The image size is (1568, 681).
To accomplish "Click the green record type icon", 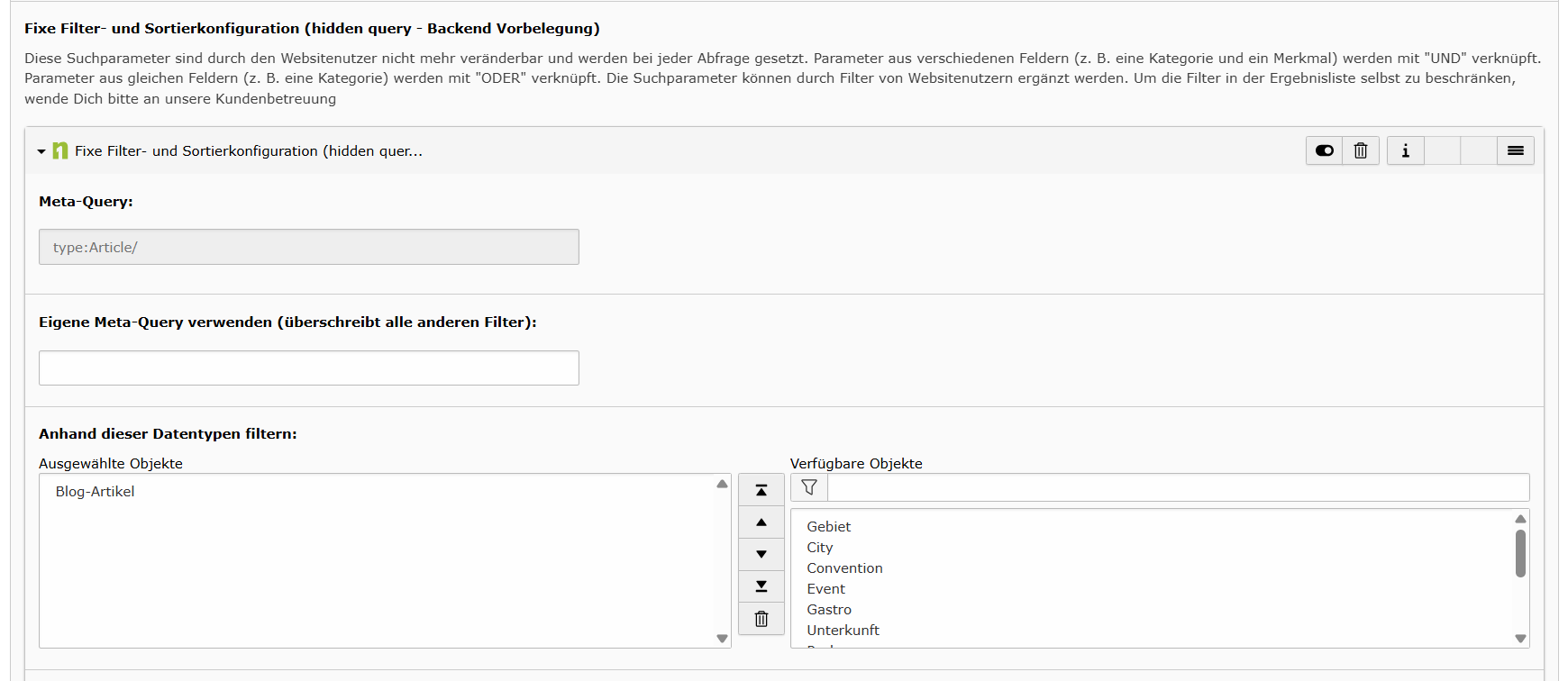I will [60, 150].
